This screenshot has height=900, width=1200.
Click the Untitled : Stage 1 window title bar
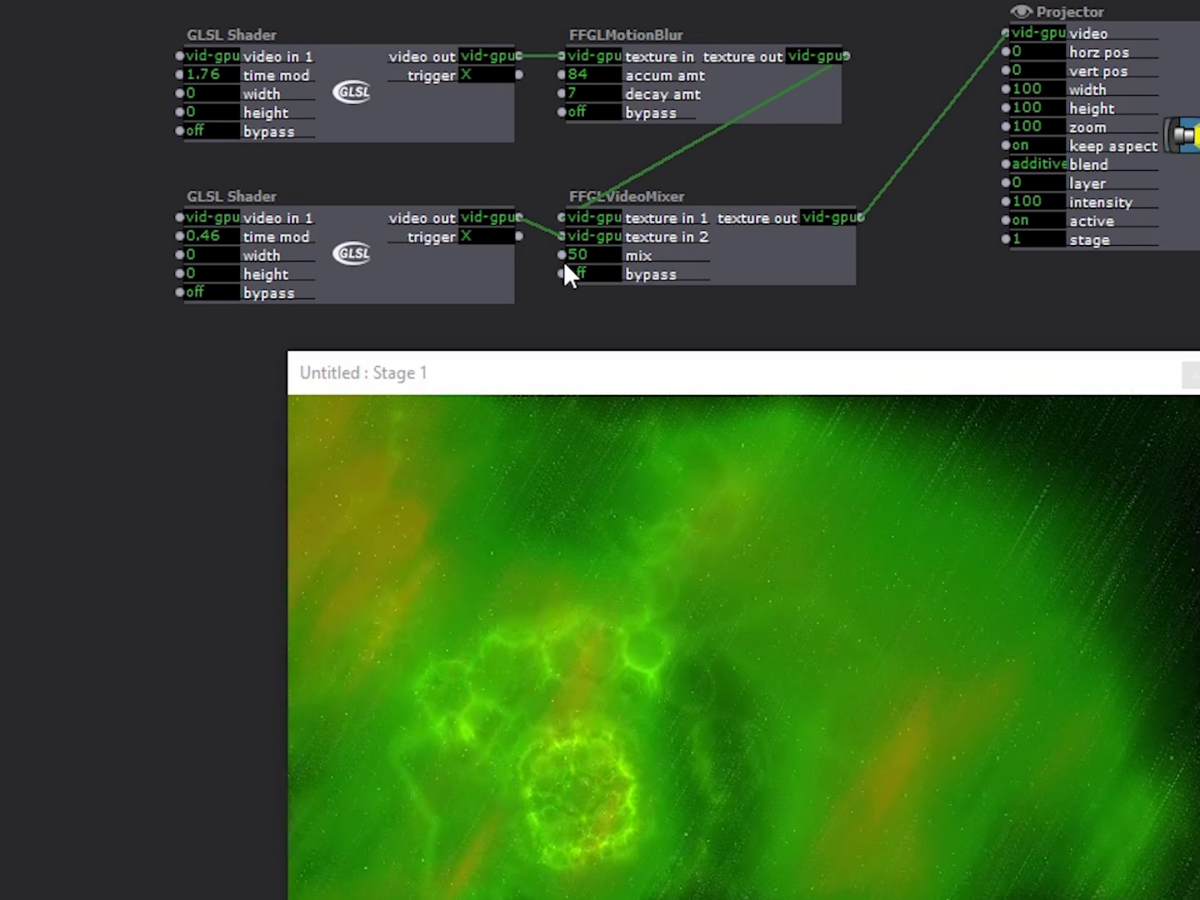[700, 373]
